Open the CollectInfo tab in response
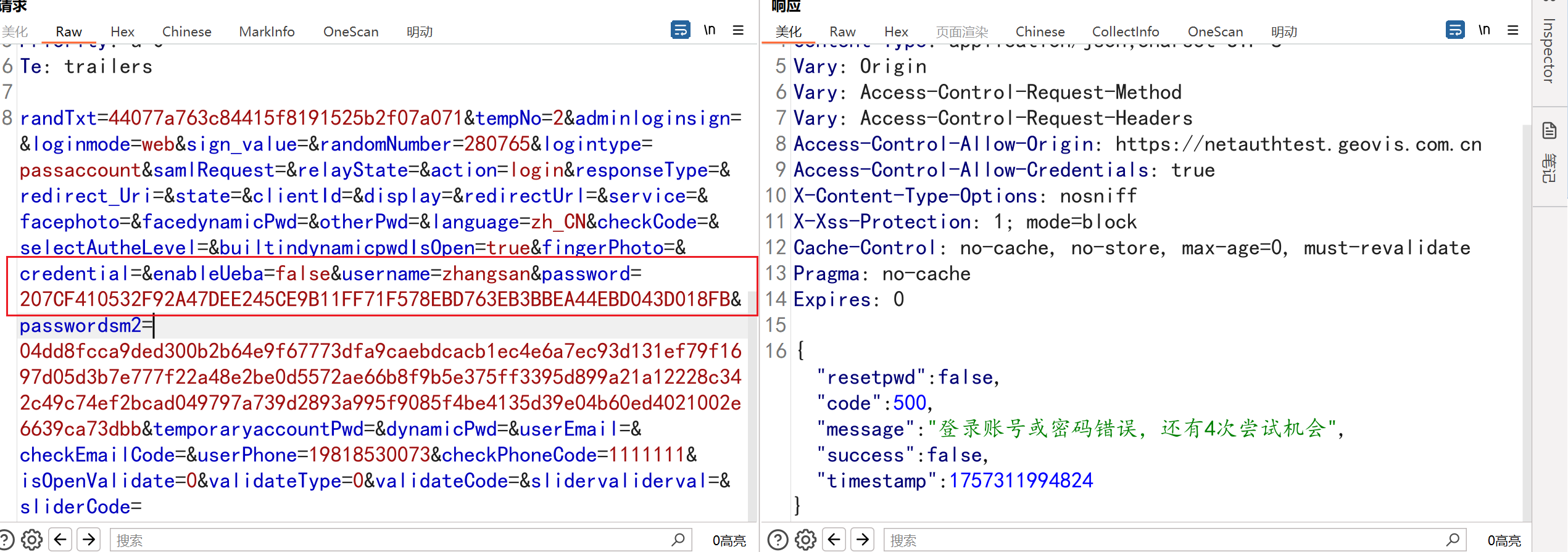 (x=1125, y=31)
